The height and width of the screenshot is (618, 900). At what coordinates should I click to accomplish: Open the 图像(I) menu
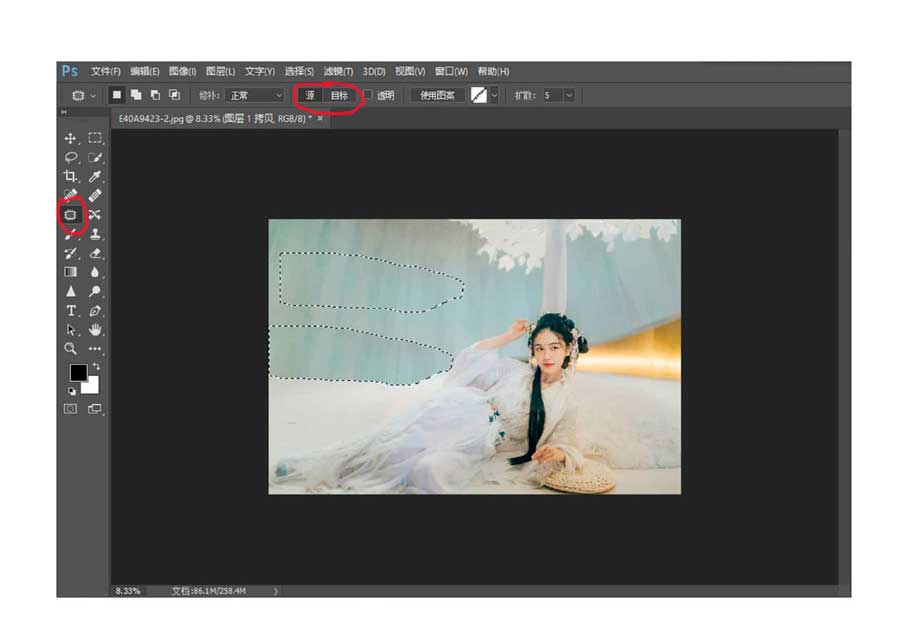pyautogui.click(x=182, y=71)
